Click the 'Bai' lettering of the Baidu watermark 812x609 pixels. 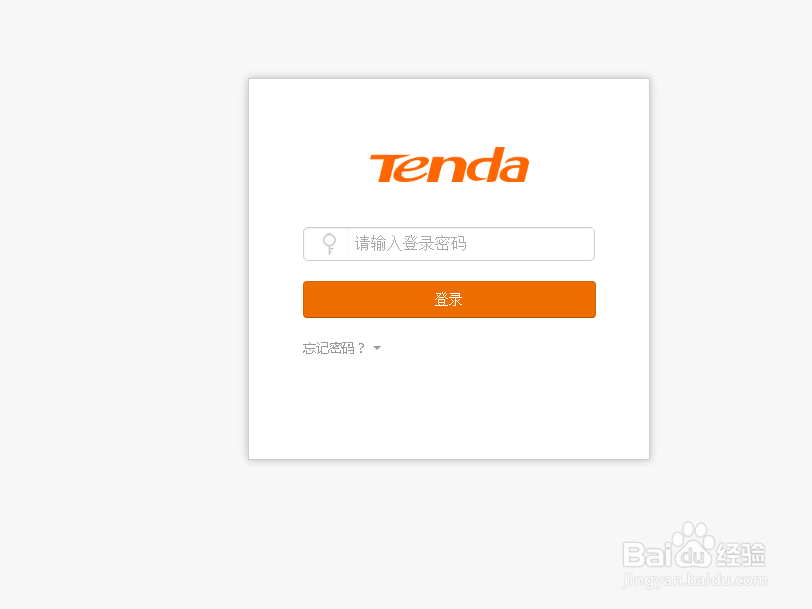click(647, 554)
